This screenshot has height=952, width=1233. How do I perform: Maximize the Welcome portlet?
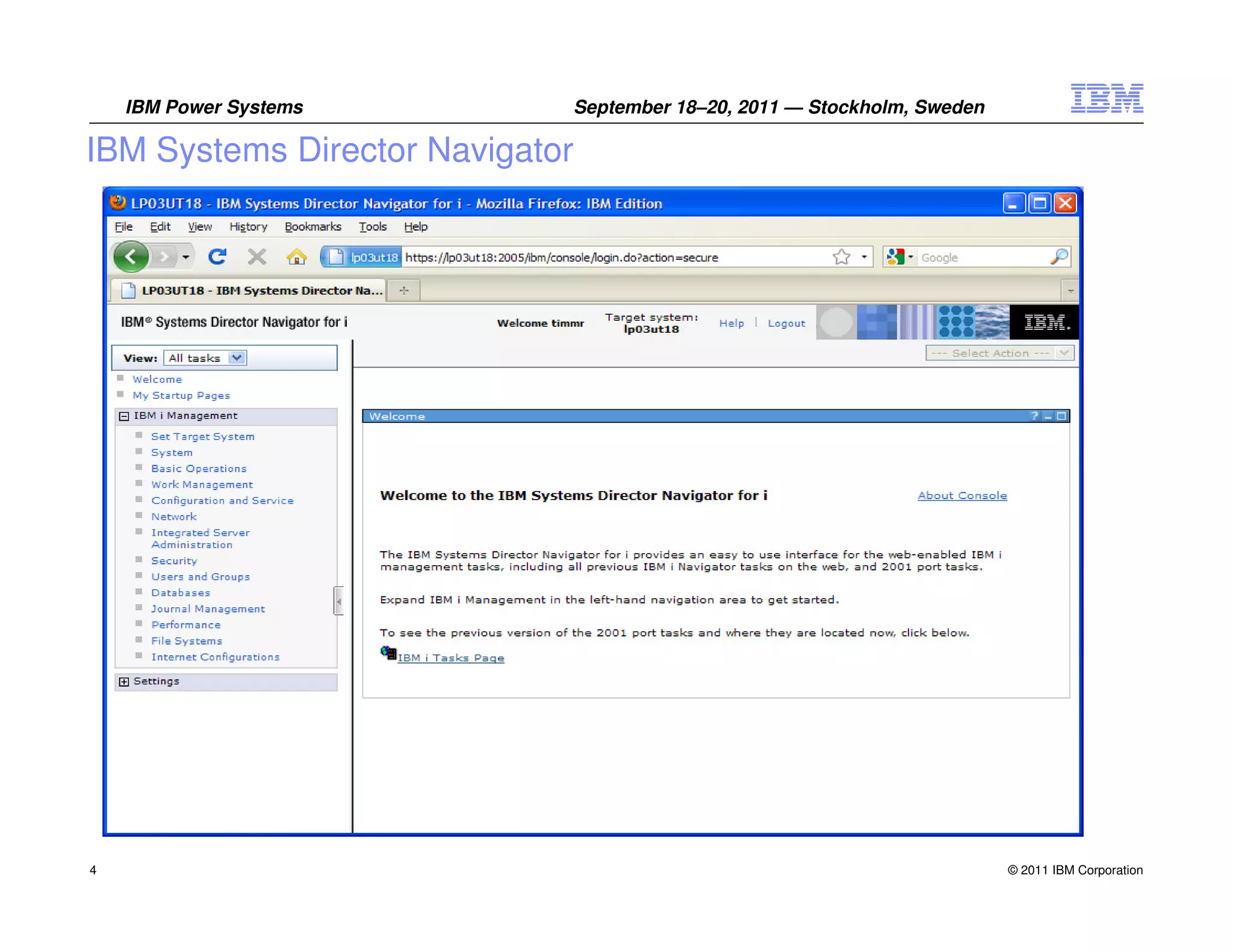1061,416
